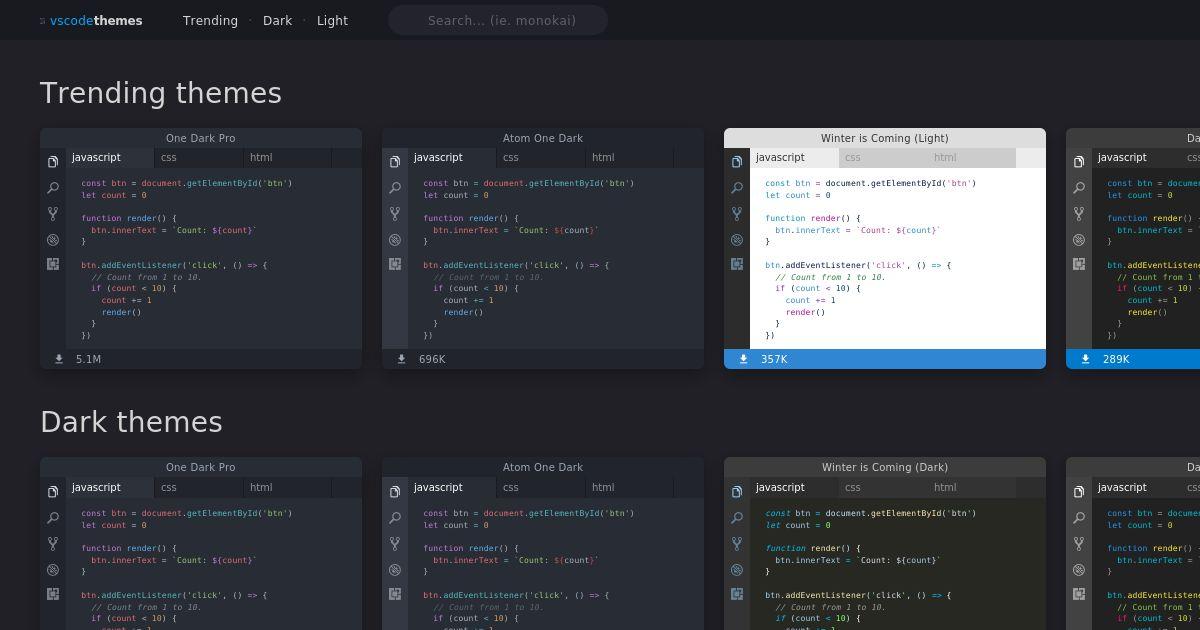Viewport: 1200px width, 630px height.
Task: Select javascript tab in trending Atom One Dark card
Action: [x=452, y=157]
